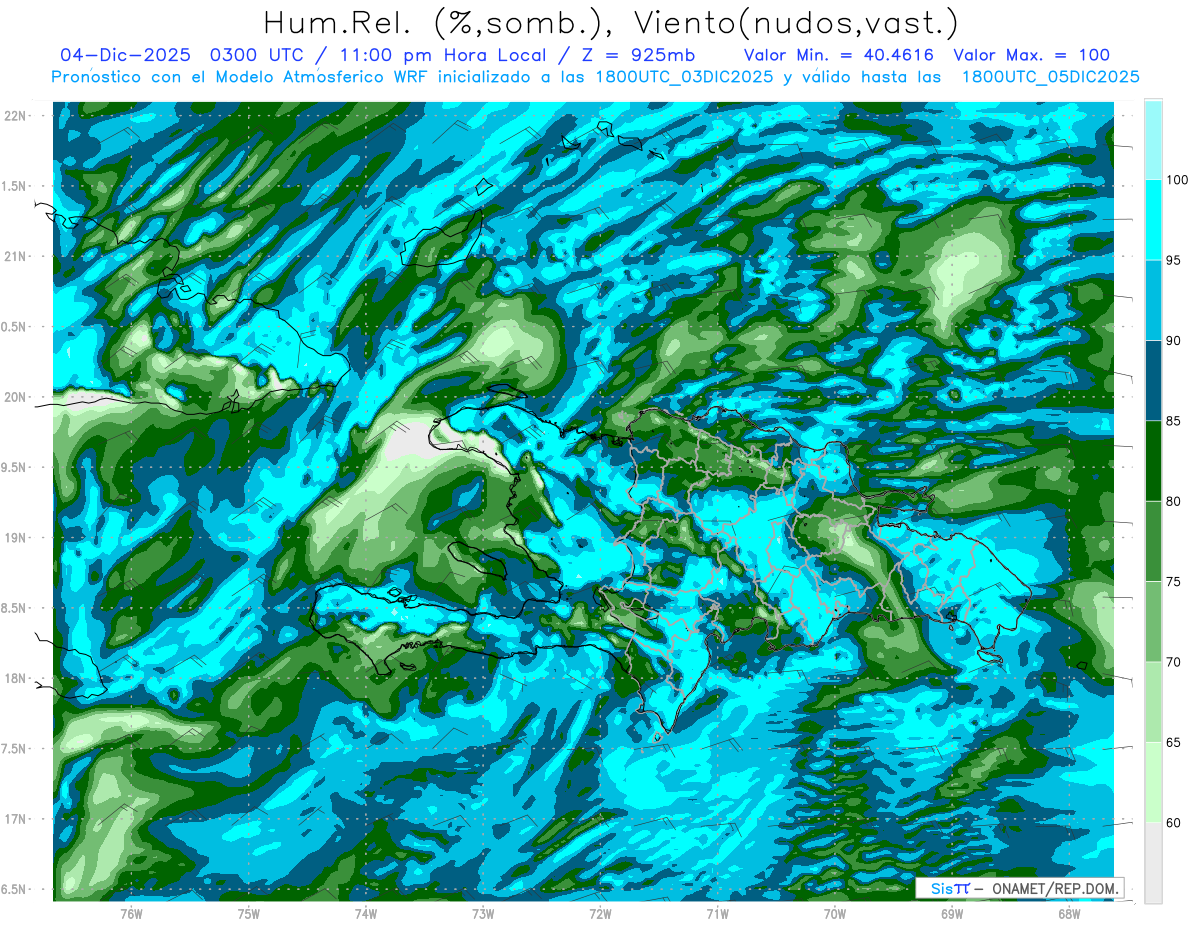The image size is (1200, 927).
Task: Click the '80' colorbar value
Action: [x=1175, y=502]
